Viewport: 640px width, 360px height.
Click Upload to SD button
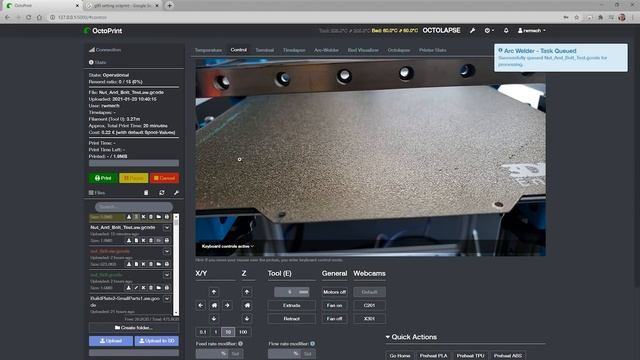tap(157, 341)
